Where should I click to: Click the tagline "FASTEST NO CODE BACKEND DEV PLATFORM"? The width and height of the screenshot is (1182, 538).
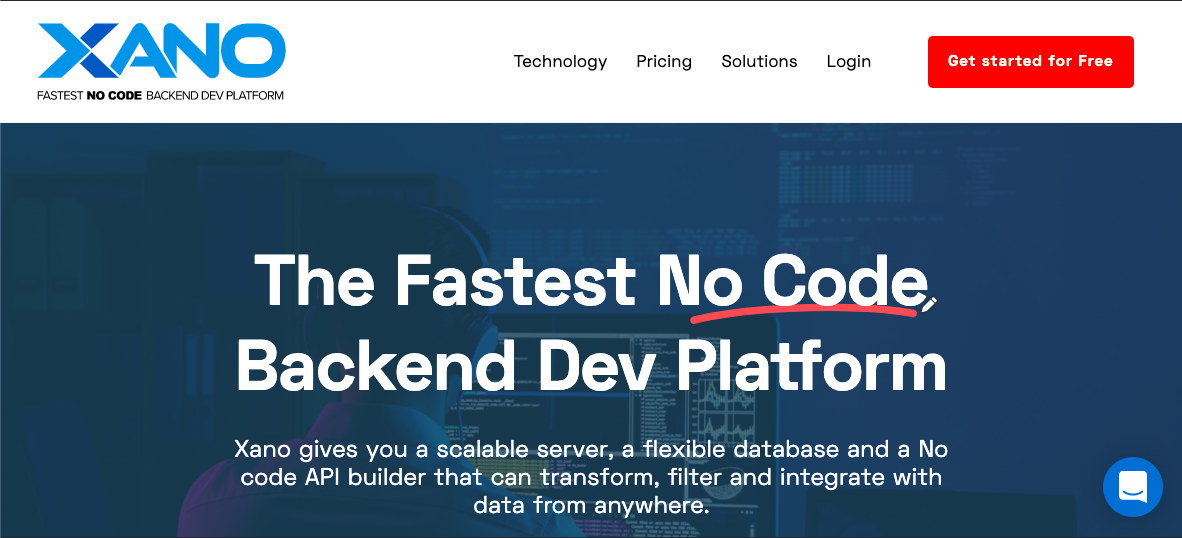click(161, 96)
